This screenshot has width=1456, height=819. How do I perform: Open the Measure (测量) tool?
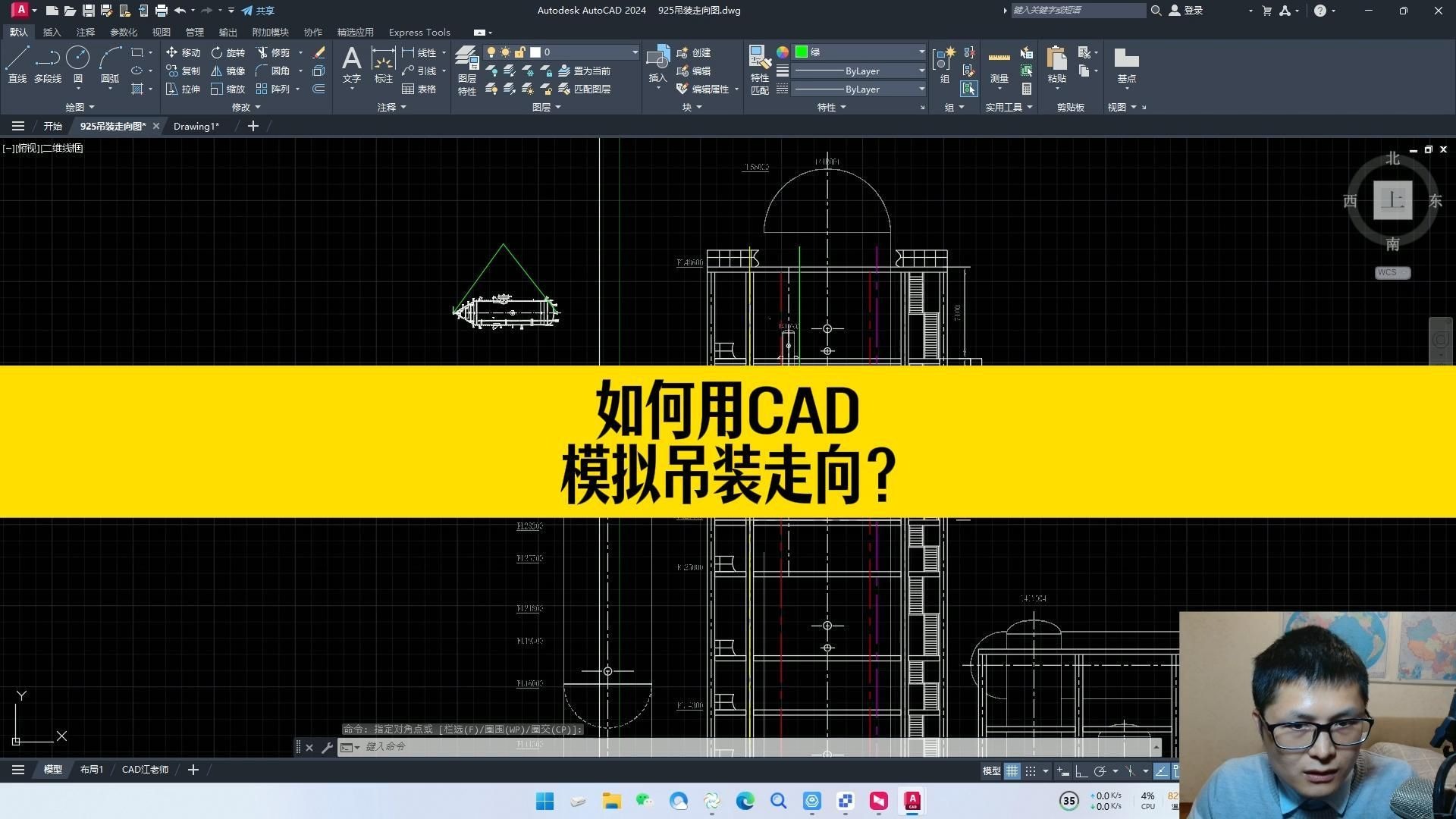pyautogui.click(x=999, y=64)
